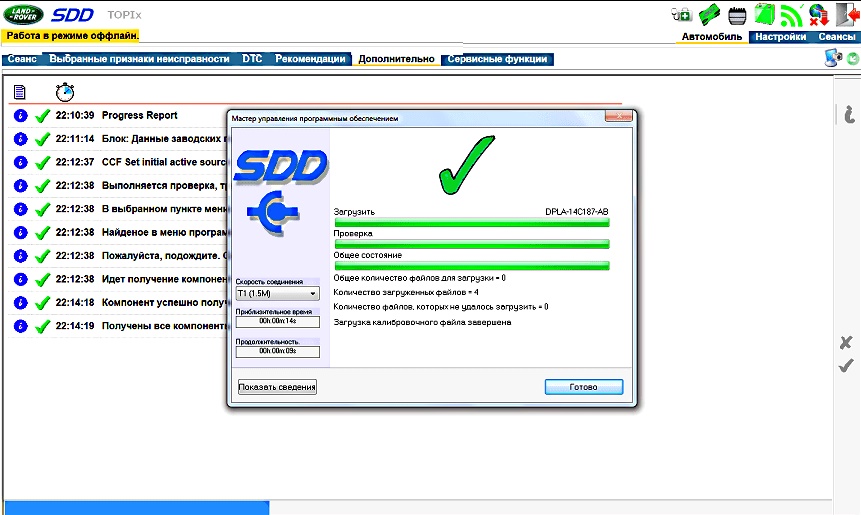Click the Показать сведения button
Screen dimensions: 861x515
click(277, 387)
